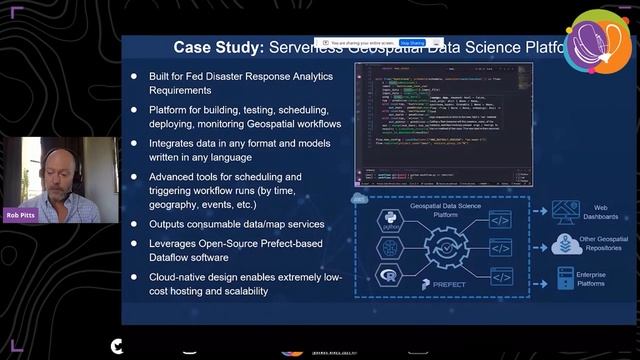The image size is (640, 360).
Task: Click the Twitter bird icon in the footer
Action: [117, 347]
